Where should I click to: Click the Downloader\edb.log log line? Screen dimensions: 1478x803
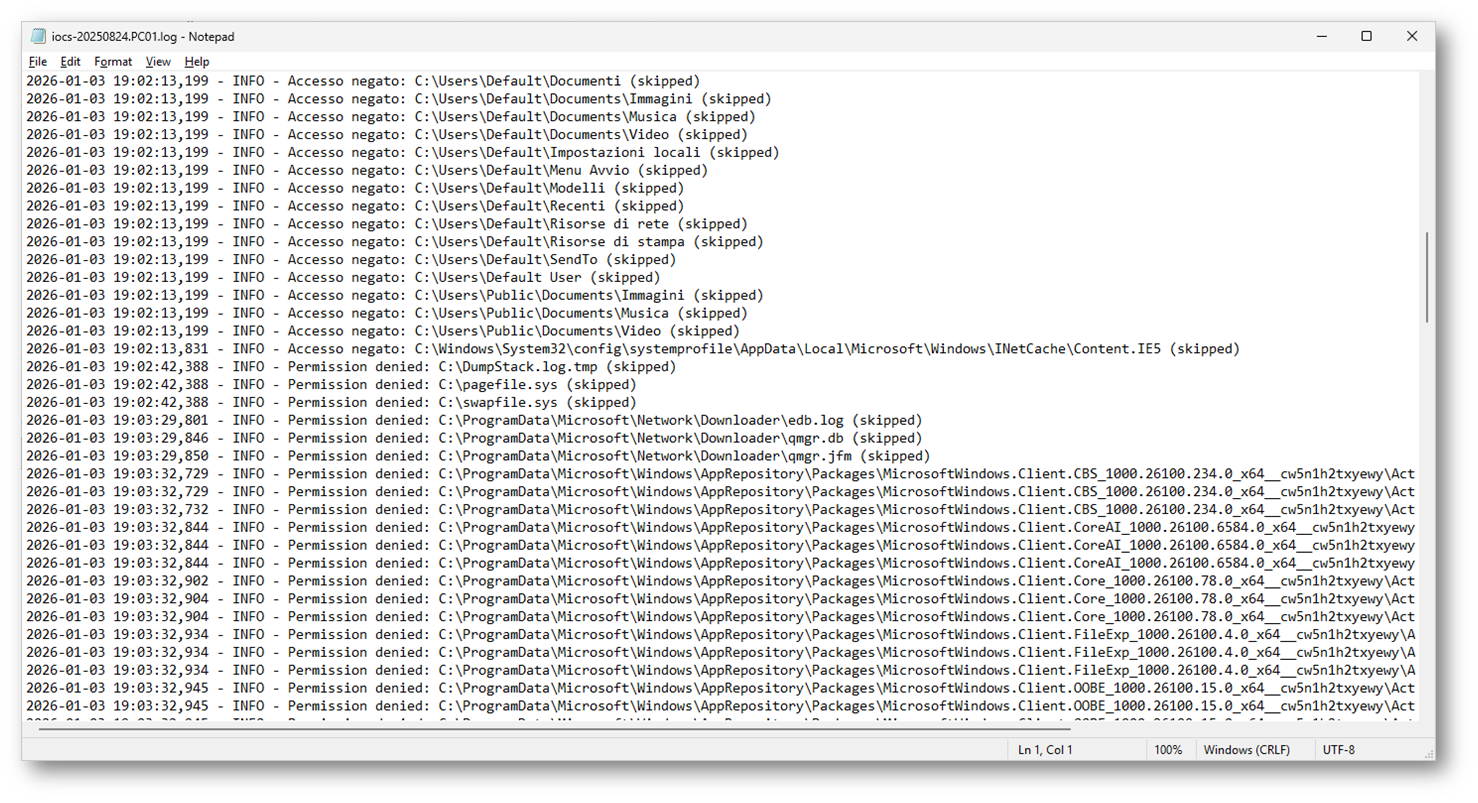click(474, 421)
